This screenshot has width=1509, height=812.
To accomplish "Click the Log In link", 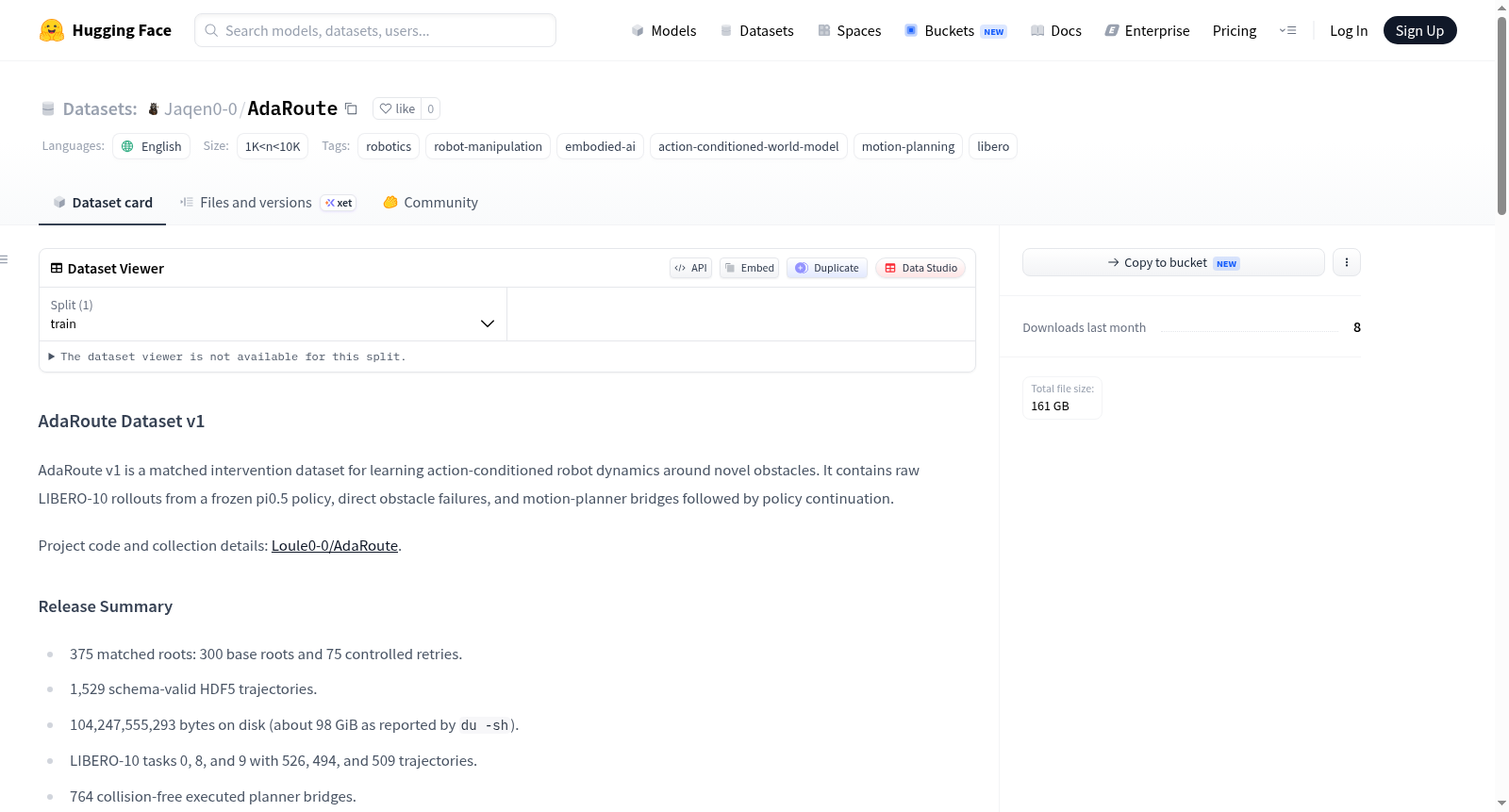I will click(1349, 30).
